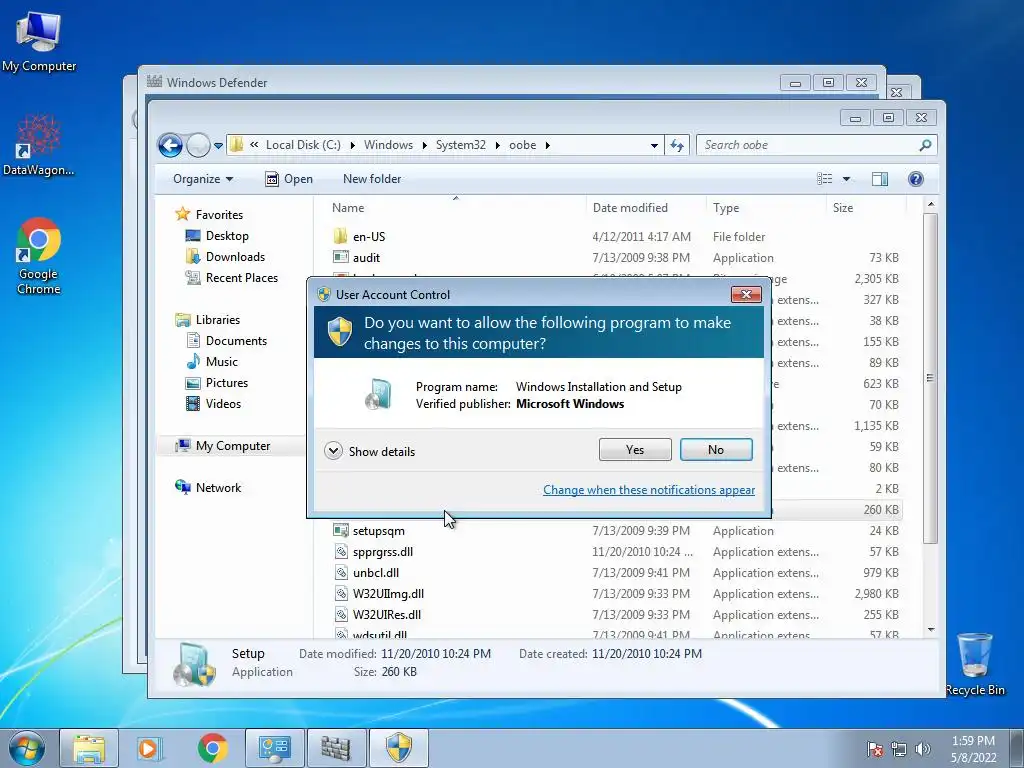Image resolution: width=1024 pixels, height=768 pixels.
Task: Click the Explorer forward arrow button
Action: tap(198, 145)
